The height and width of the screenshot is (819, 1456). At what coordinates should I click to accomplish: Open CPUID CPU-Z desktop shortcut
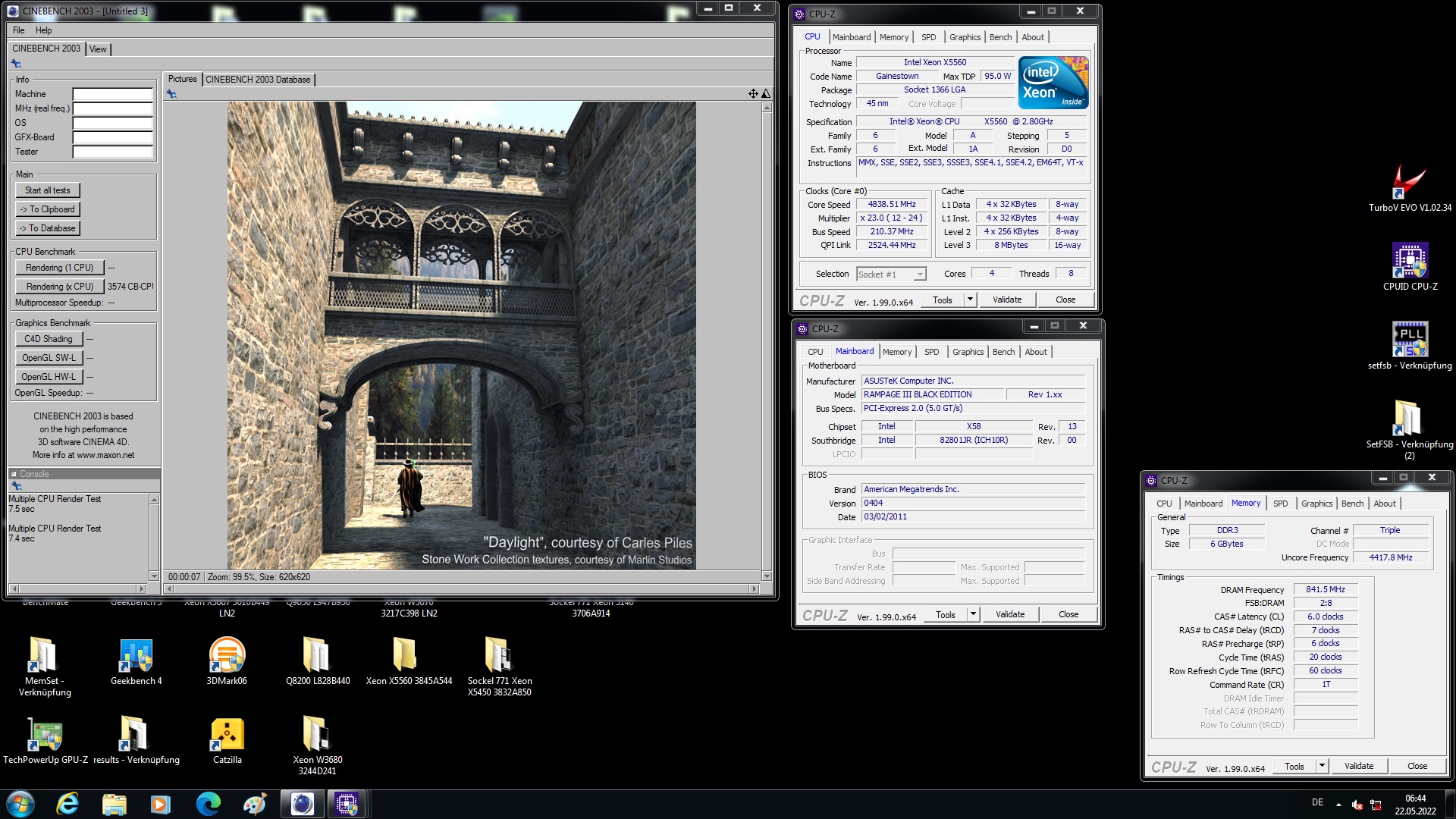(x=1410, y=267)
